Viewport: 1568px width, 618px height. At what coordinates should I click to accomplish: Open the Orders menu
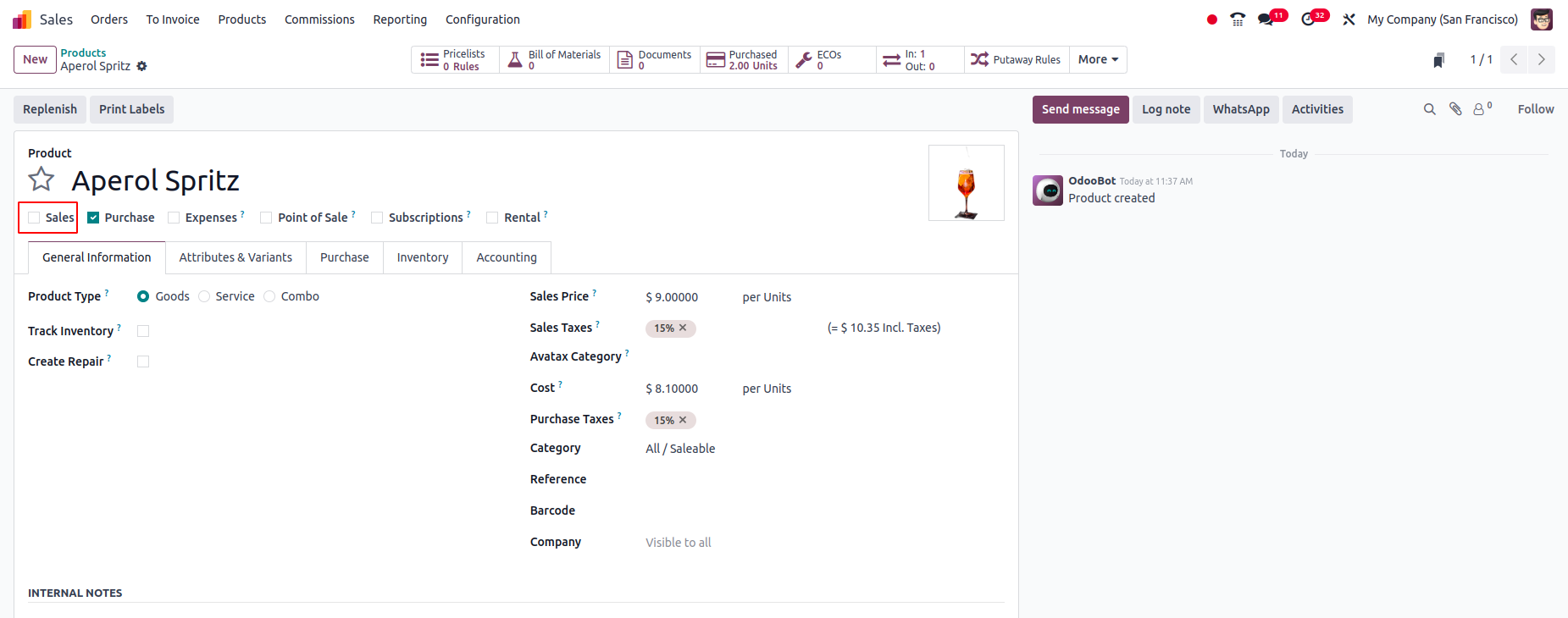[x=109, y=19]
